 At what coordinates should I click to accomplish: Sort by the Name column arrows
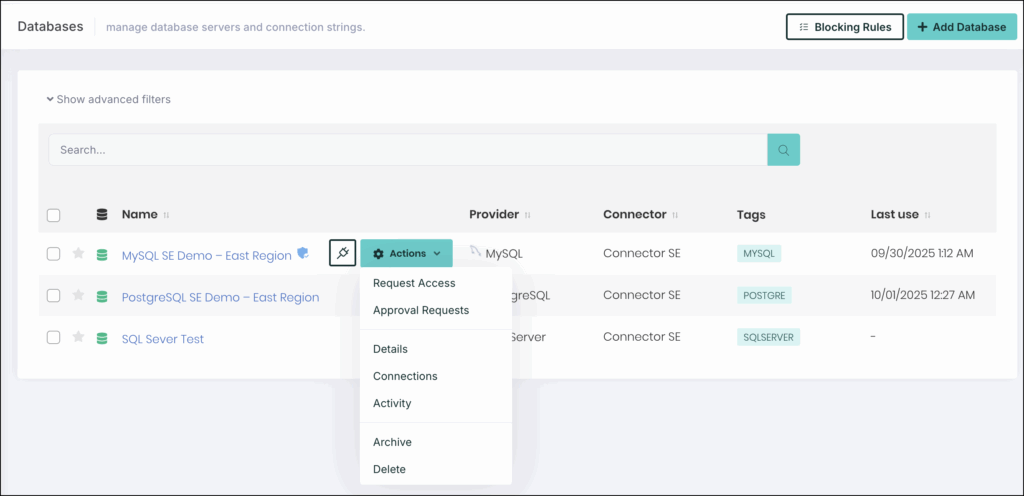167,215
